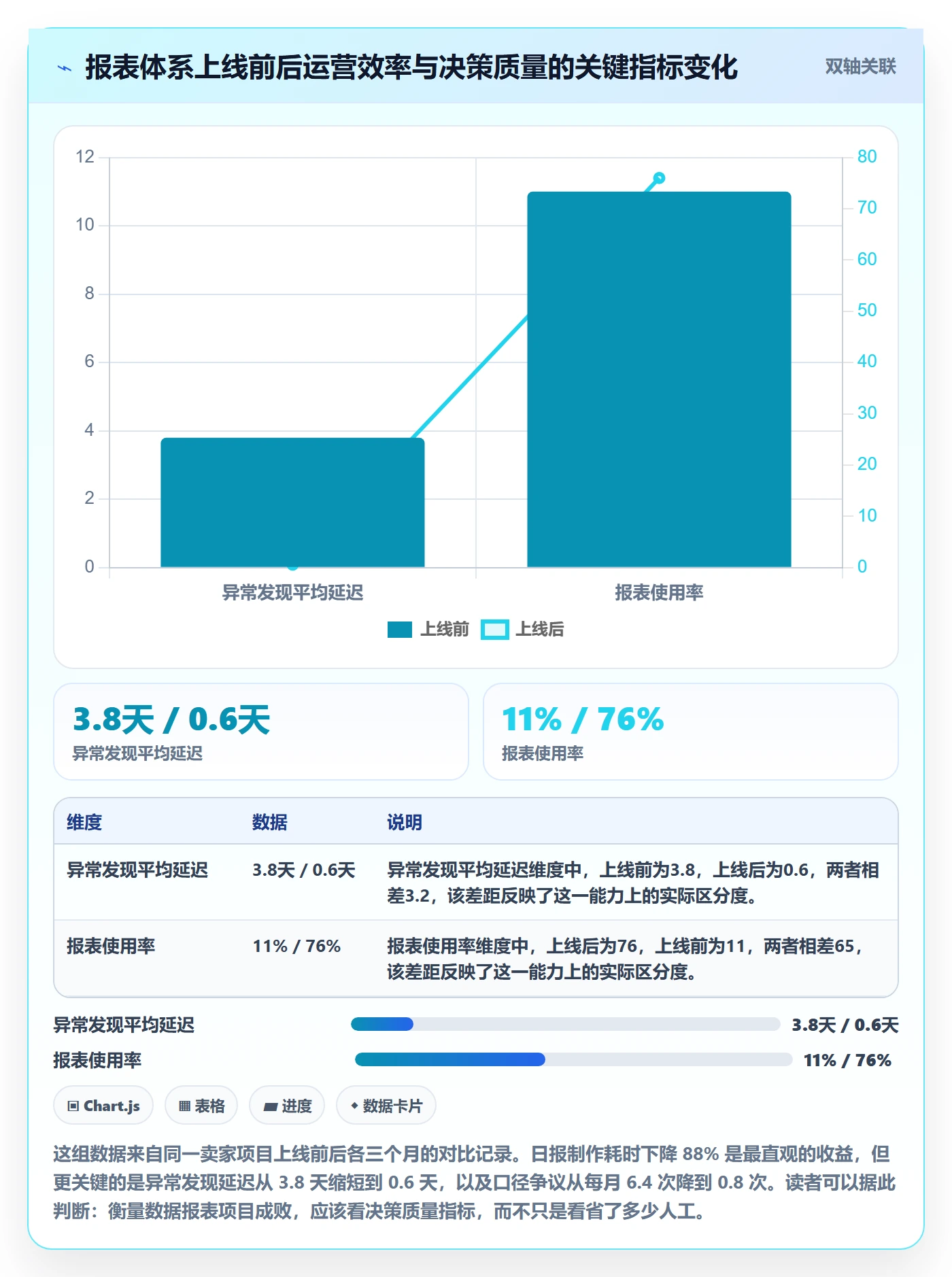Click the shorter chart bar for 异常发现平均延迟
The width and height of the screenshot is (952, 1277).
click(292, 503)
